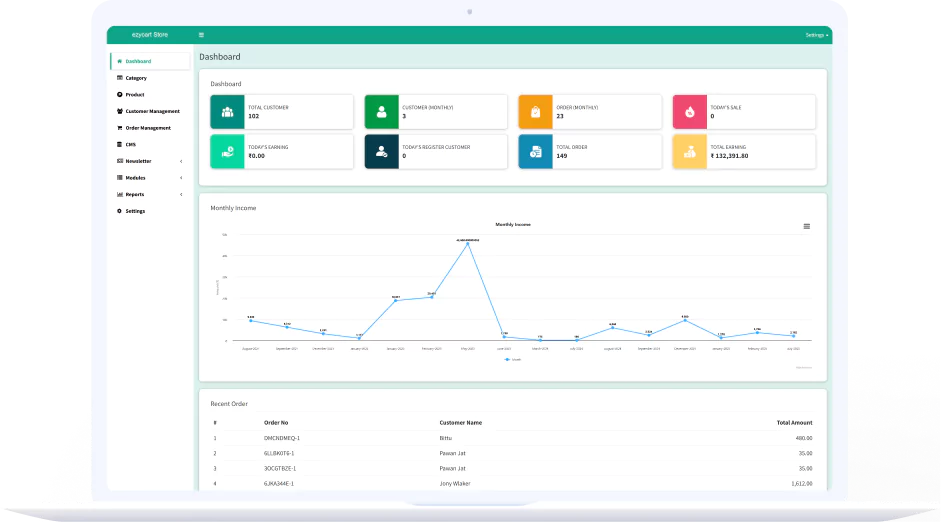Select customer name Jony Wlaker row
941x522 pixels.
click(455, 484)
